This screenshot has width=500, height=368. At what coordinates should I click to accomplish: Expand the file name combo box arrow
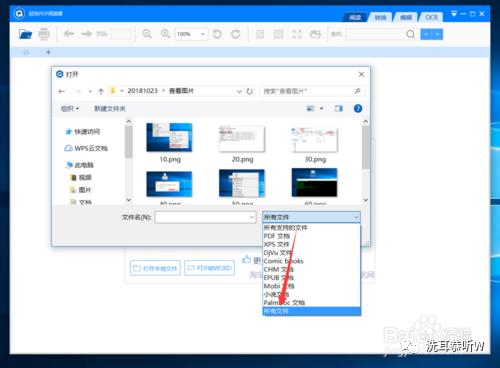252,217
